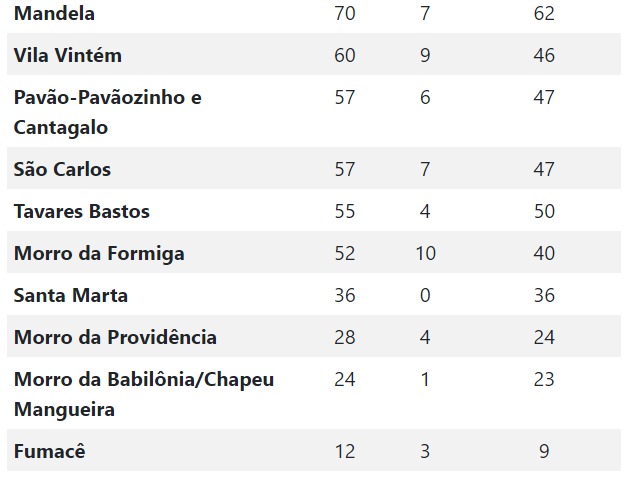Click value 28 in Morro da Providência row
Image resolution: width=635 pixels, height=490 pixels.
coord(345,337)
